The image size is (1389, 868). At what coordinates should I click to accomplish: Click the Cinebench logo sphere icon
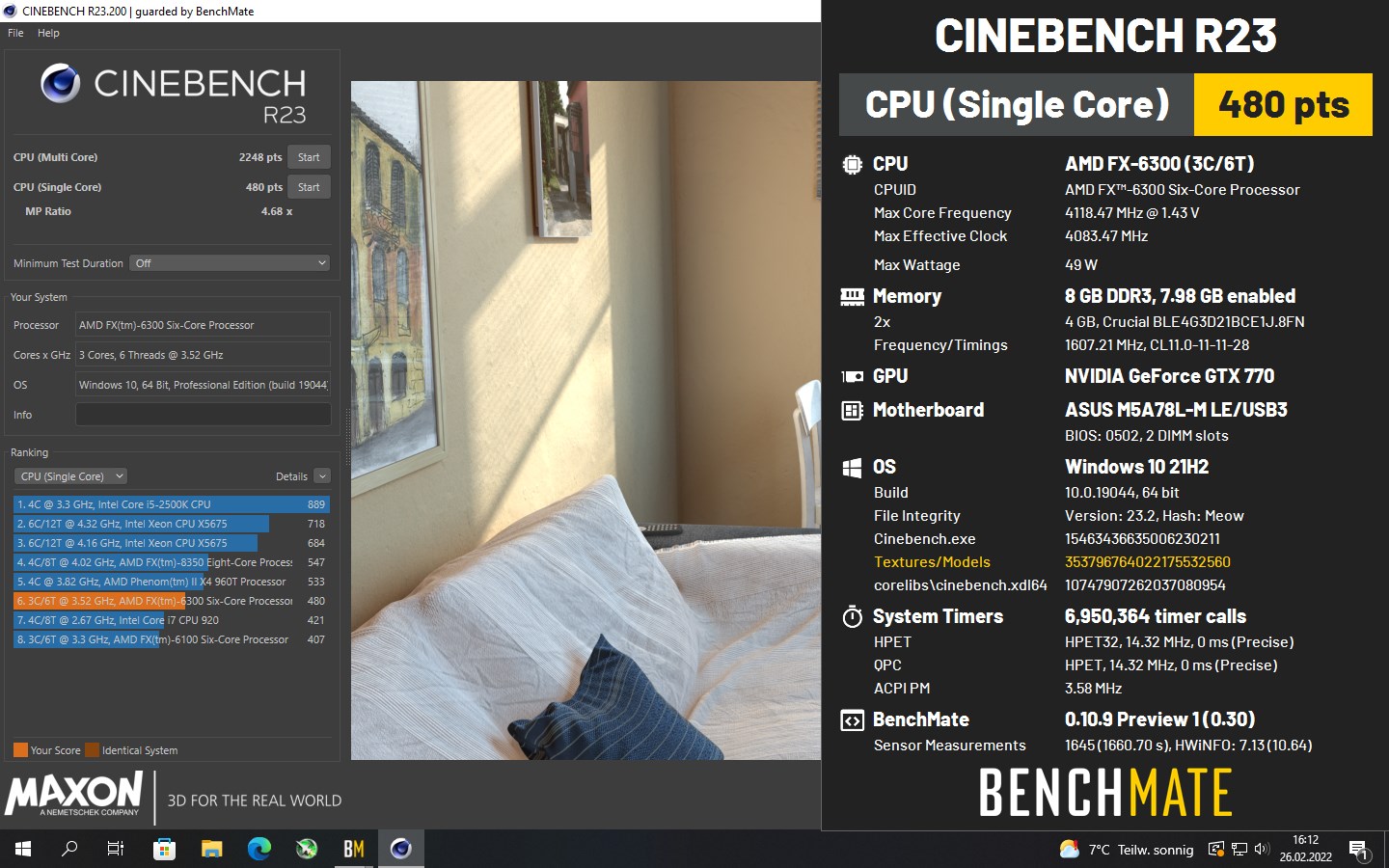(x=60, y=84)
